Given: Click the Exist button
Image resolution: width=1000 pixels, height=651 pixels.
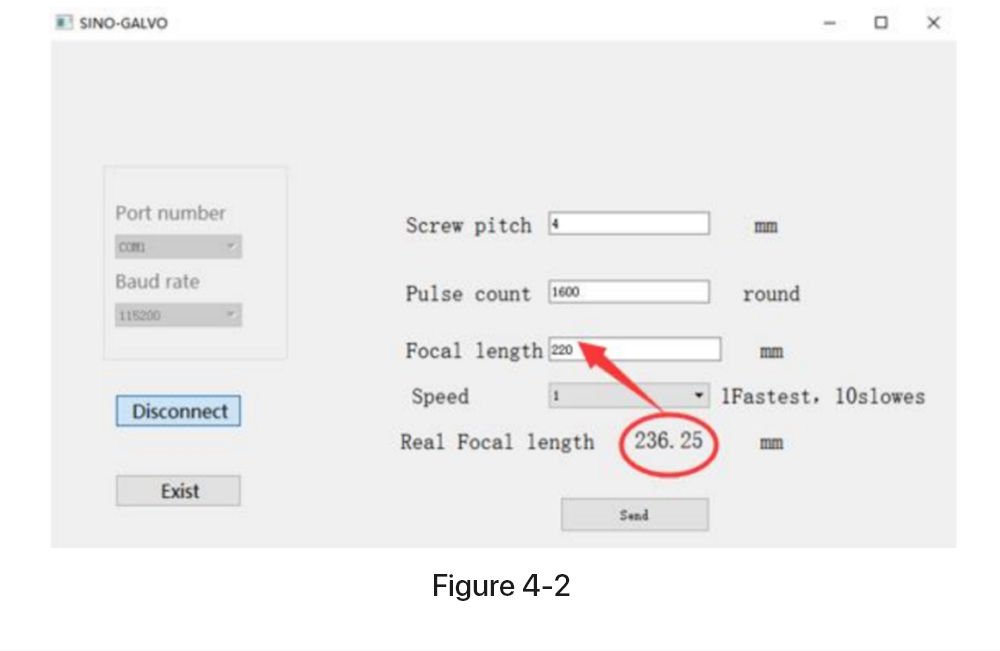Looking at the screenshot, I should (179, 491).
